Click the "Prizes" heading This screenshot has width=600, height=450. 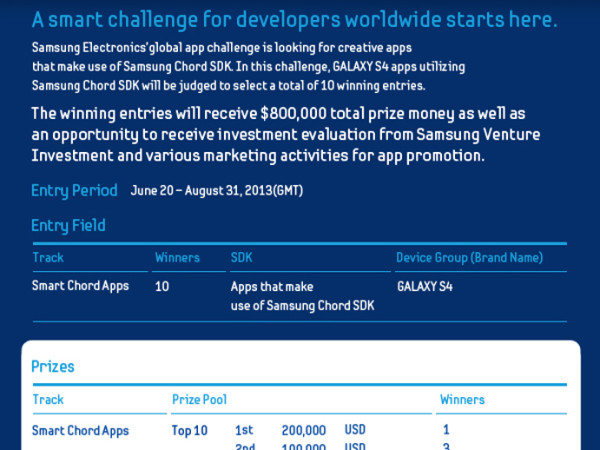click(53, 367)
